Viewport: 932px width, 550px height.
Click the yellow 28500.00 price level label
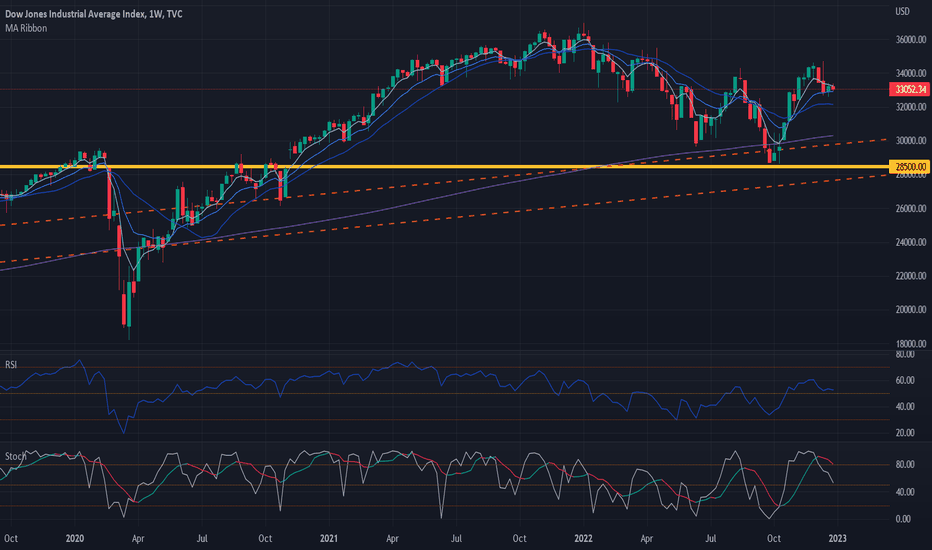click(x=909, y=166)
